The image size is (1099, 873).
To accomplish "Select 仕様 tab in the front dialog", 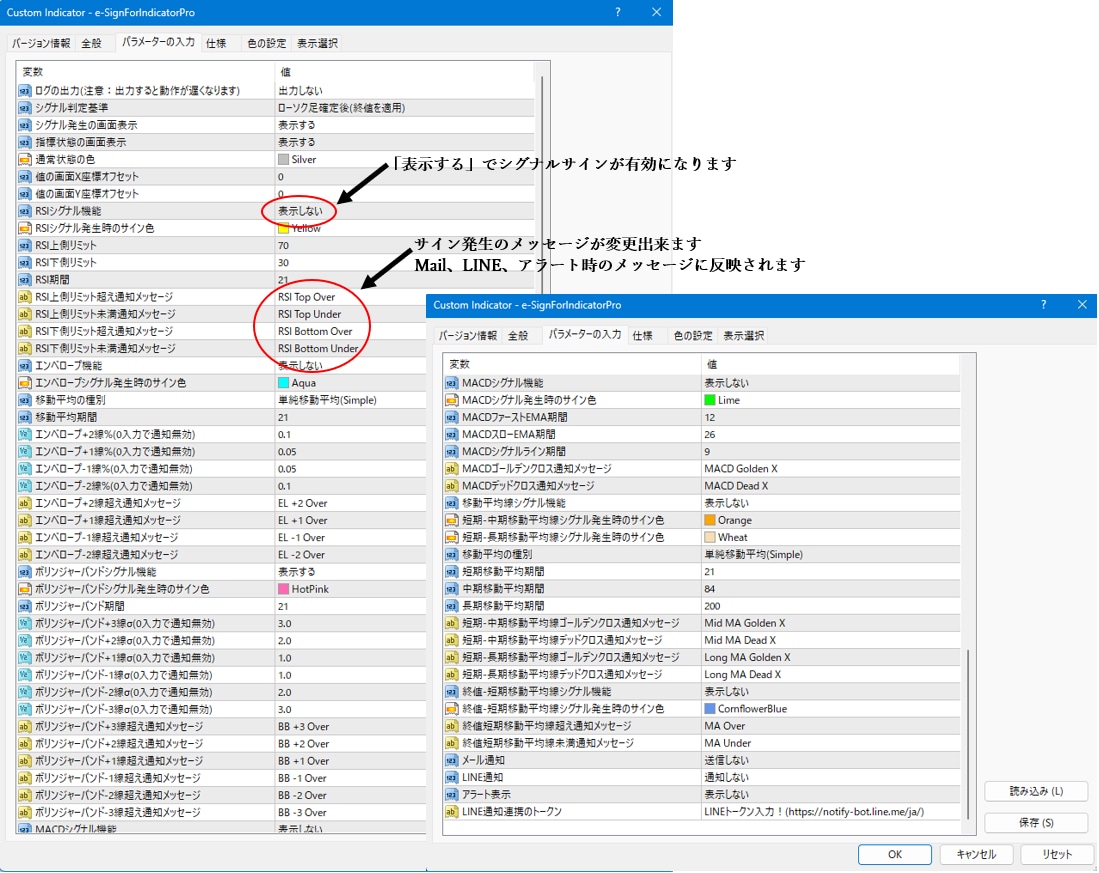I will pos(643,336).
